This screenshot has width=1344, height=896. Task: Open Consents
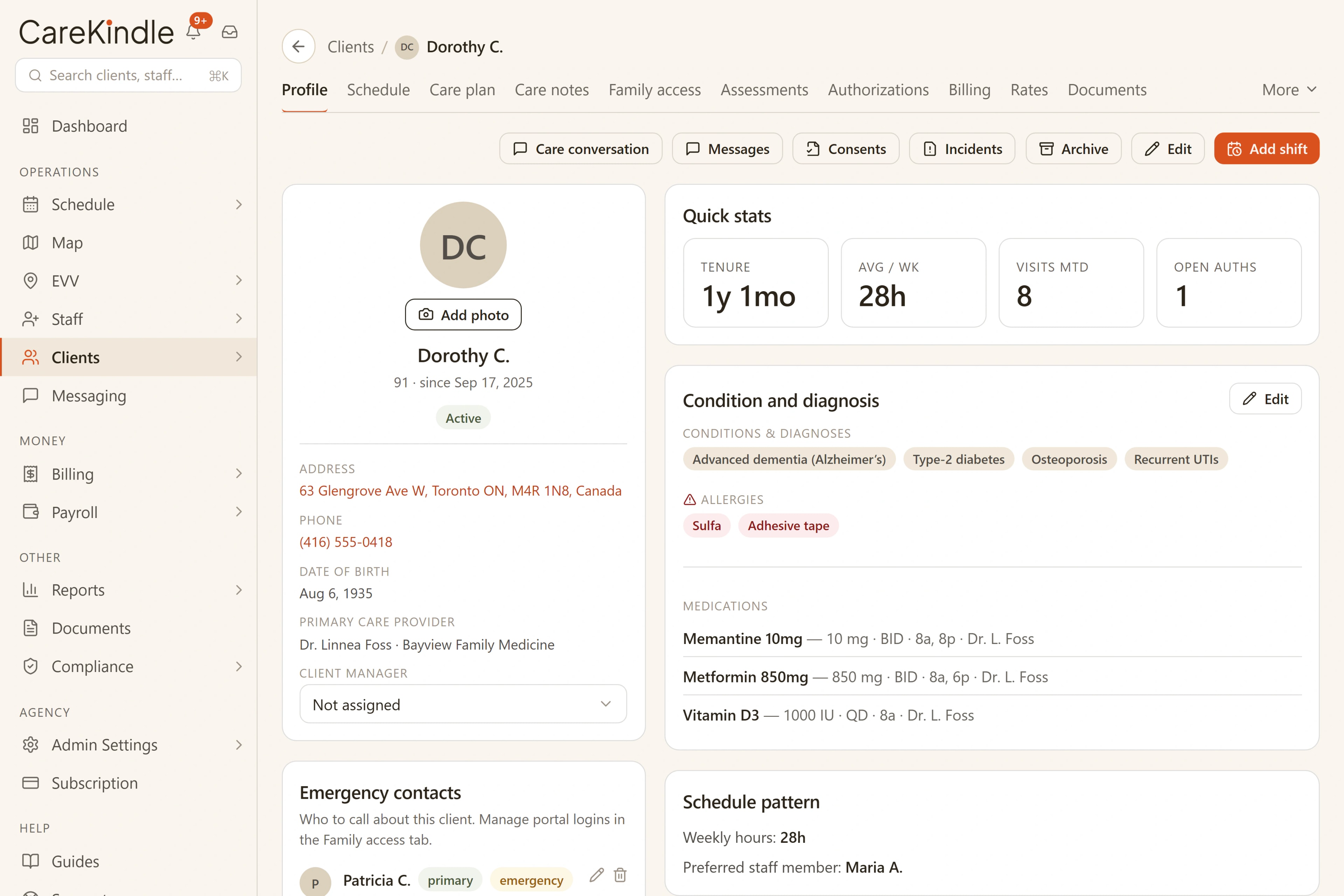pos(845,148)
